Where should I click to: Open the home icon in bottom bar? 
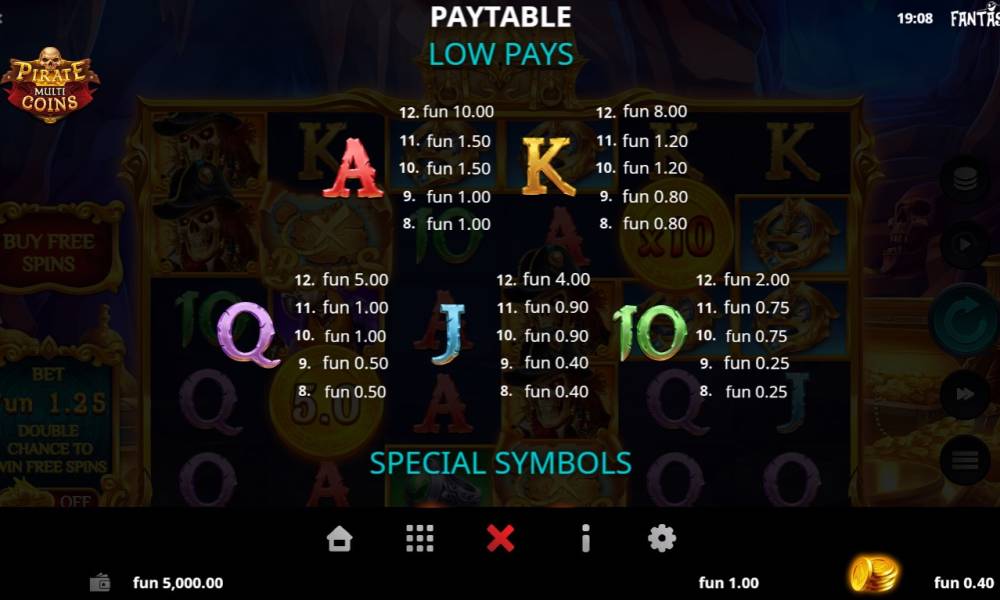point(339,539)
